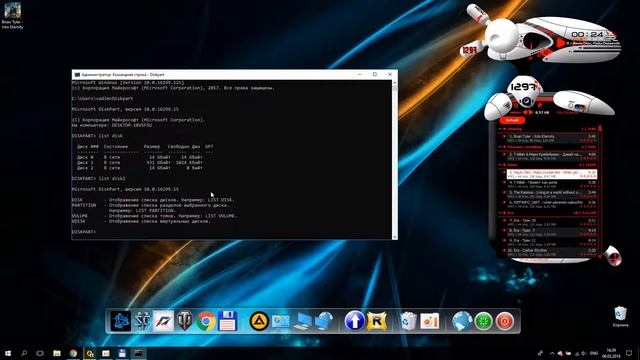
Task: Open the Recycle Bin desktop icon
Action: click(x=620, y=317)
